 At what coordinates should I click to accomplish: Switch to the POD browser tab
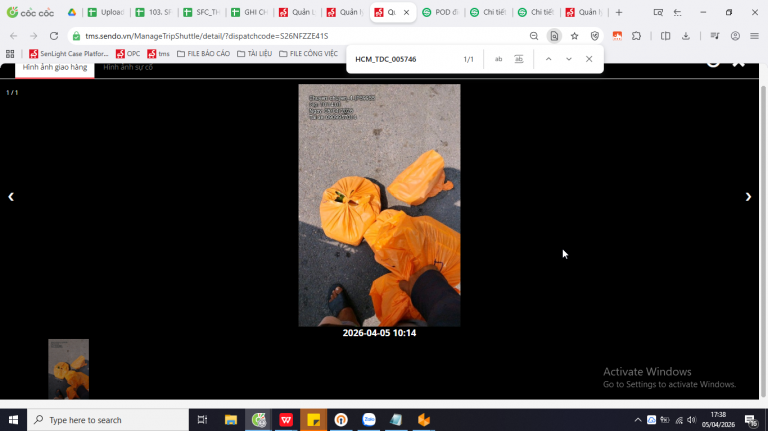pyautogui.click(x=441, y=12)
